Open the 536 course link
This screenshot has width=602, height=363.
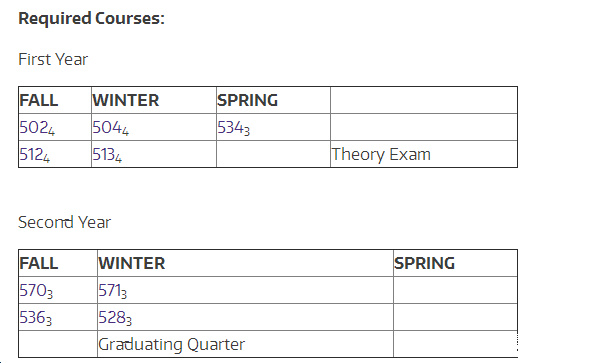point(33,317)
